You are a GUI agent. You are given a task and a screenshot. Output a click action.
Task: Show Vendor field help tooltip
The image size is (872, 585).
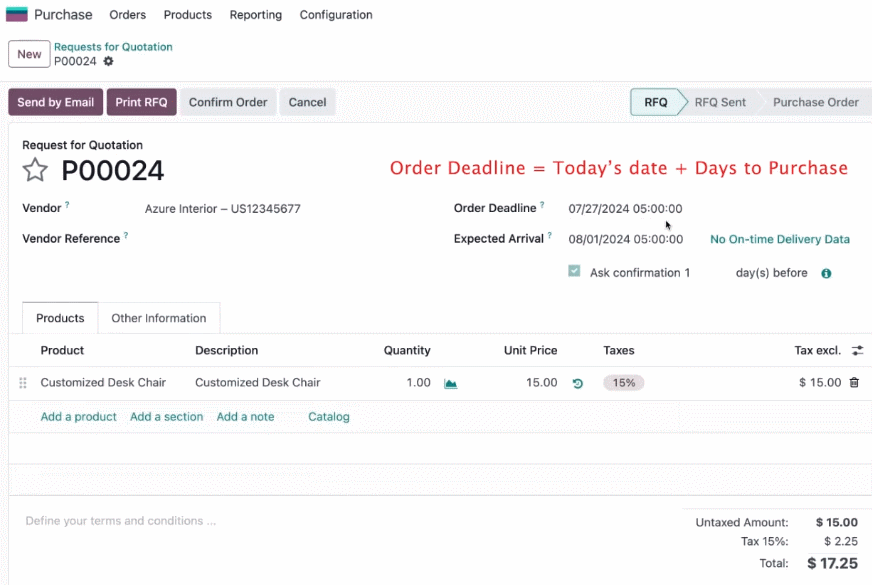(x=67, y=205)
